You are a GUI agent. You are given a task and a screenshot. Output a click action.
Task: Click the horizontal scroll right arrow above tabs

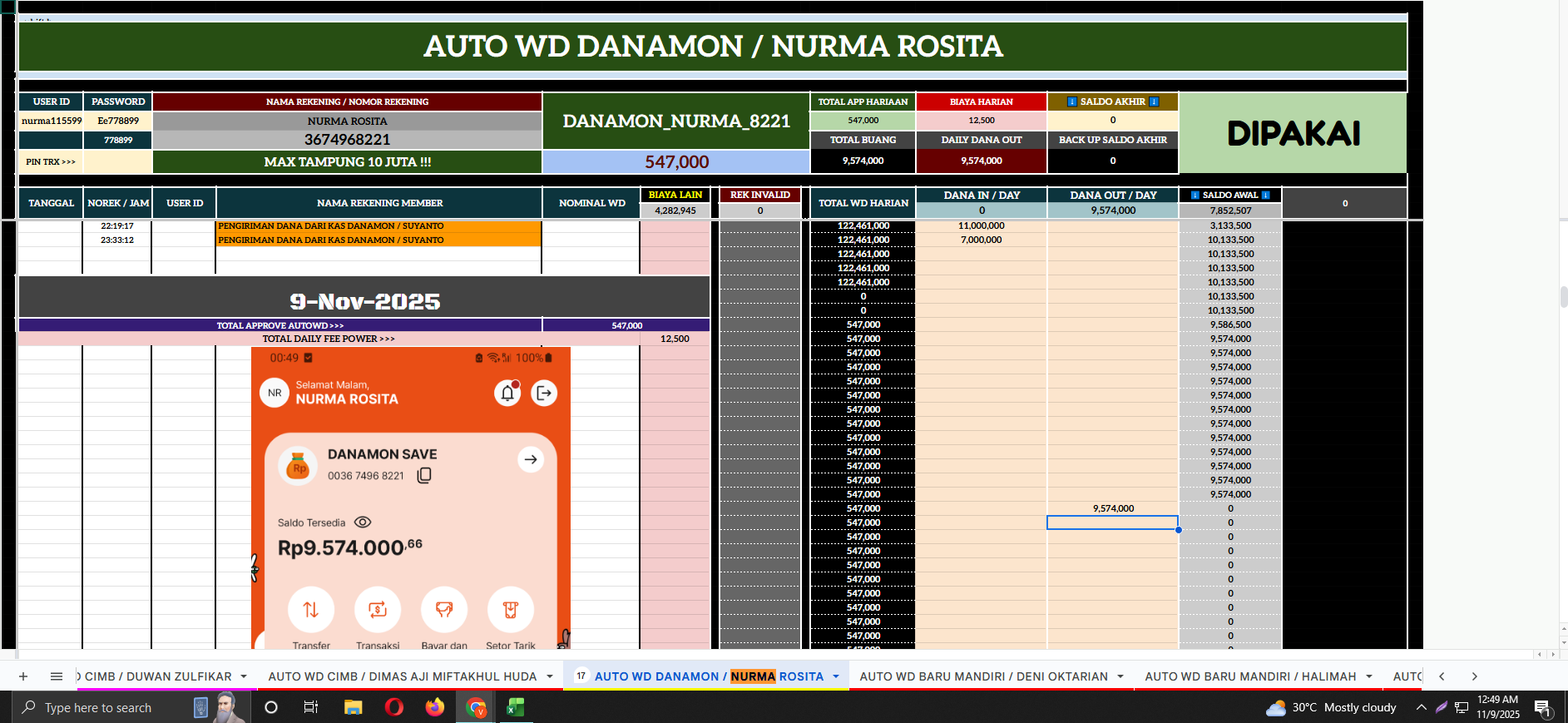click(1552, 655)
